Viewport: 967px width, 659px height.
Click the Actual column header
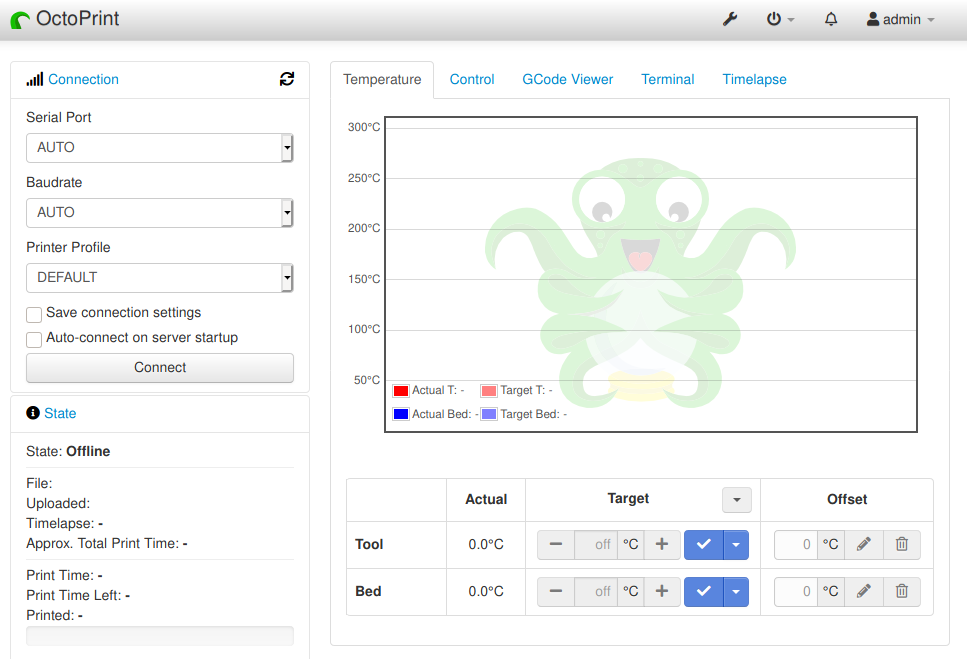click(x=486, y=499)
